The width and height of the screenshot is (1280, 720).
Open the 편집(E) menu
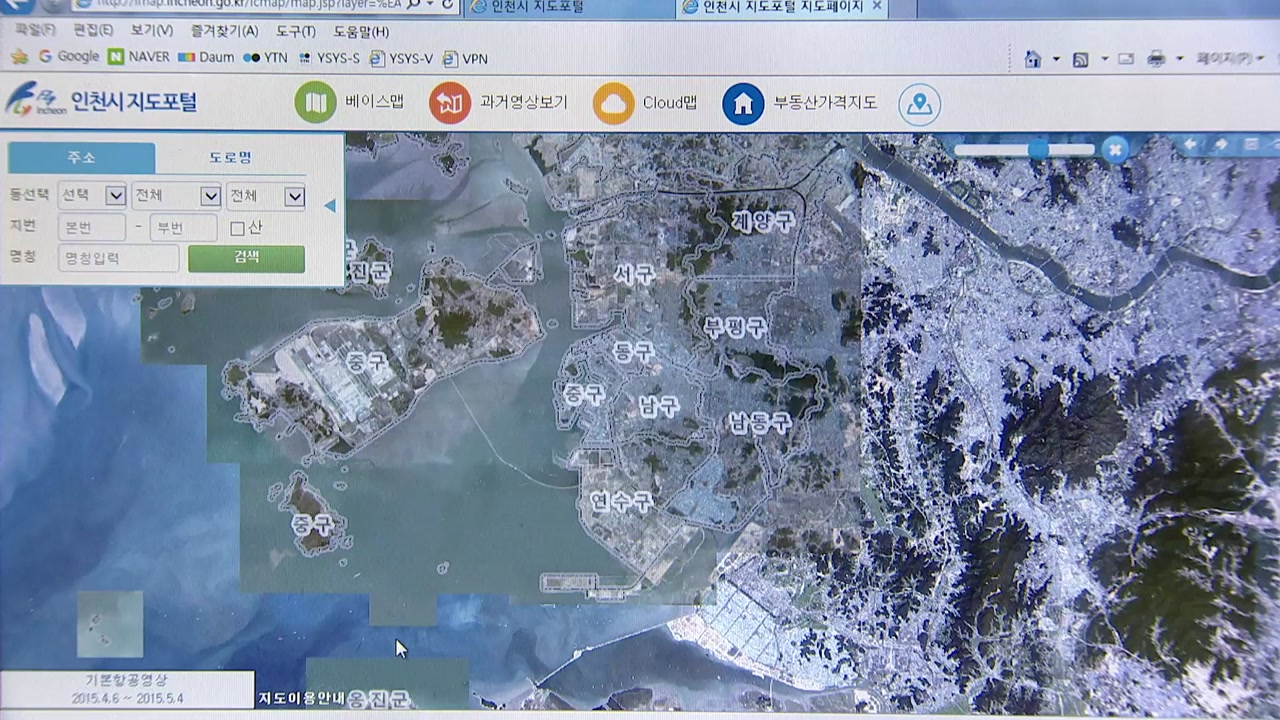point(93,30)
